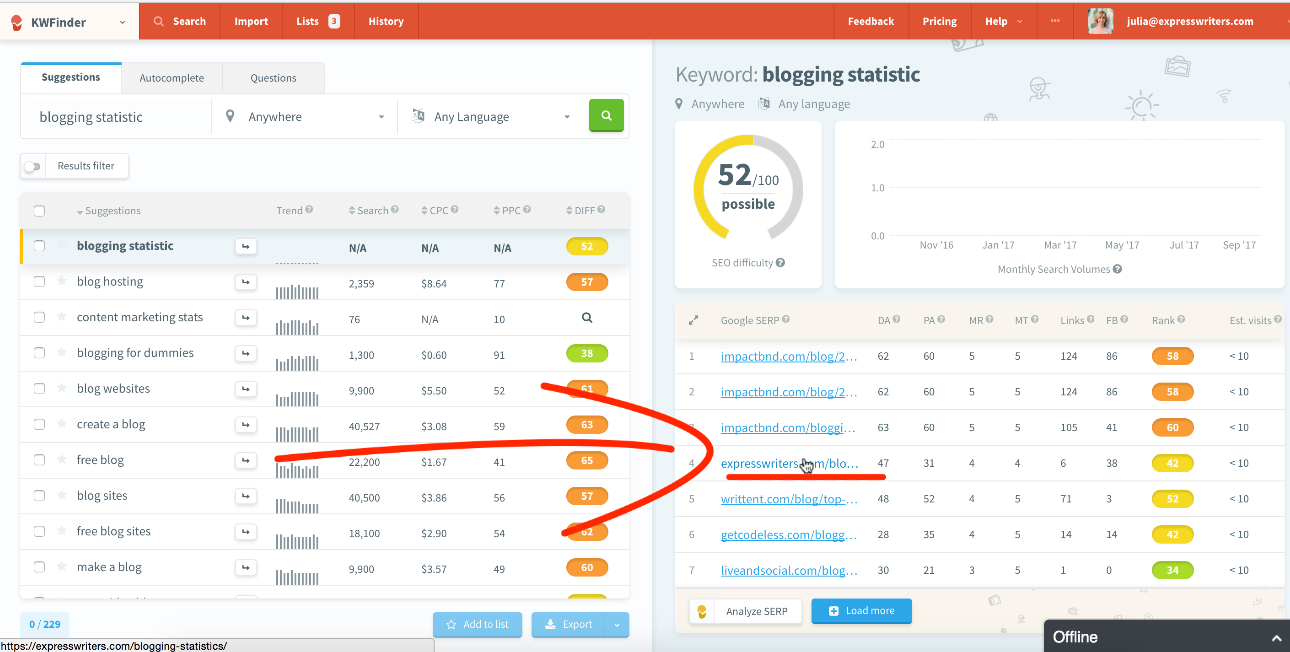Check the content marketing stats checkbox

pos(39,317)
